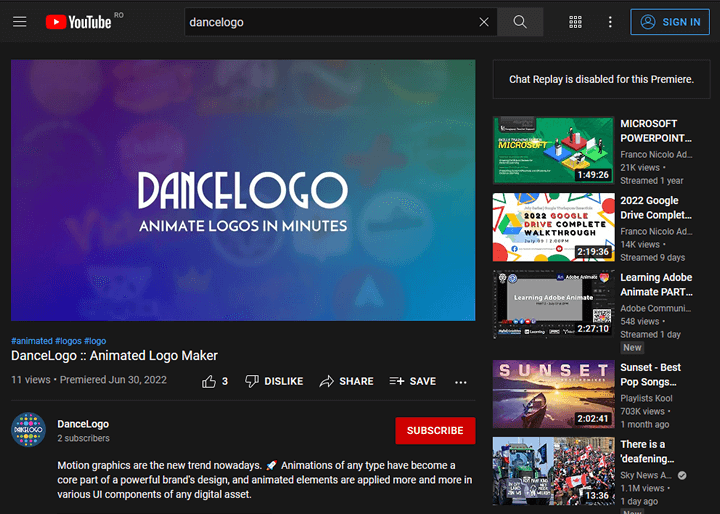The image size is (720, 514).
Task: Click the Sky News verified checkmark badge
Action: coord(682,475)
